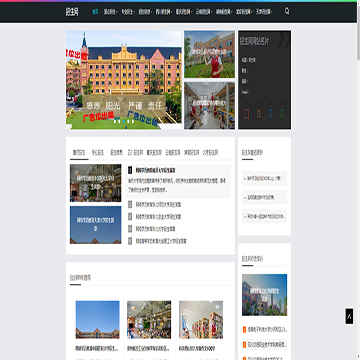Switch to the second tab in content panel

click(x=98, y=153)
